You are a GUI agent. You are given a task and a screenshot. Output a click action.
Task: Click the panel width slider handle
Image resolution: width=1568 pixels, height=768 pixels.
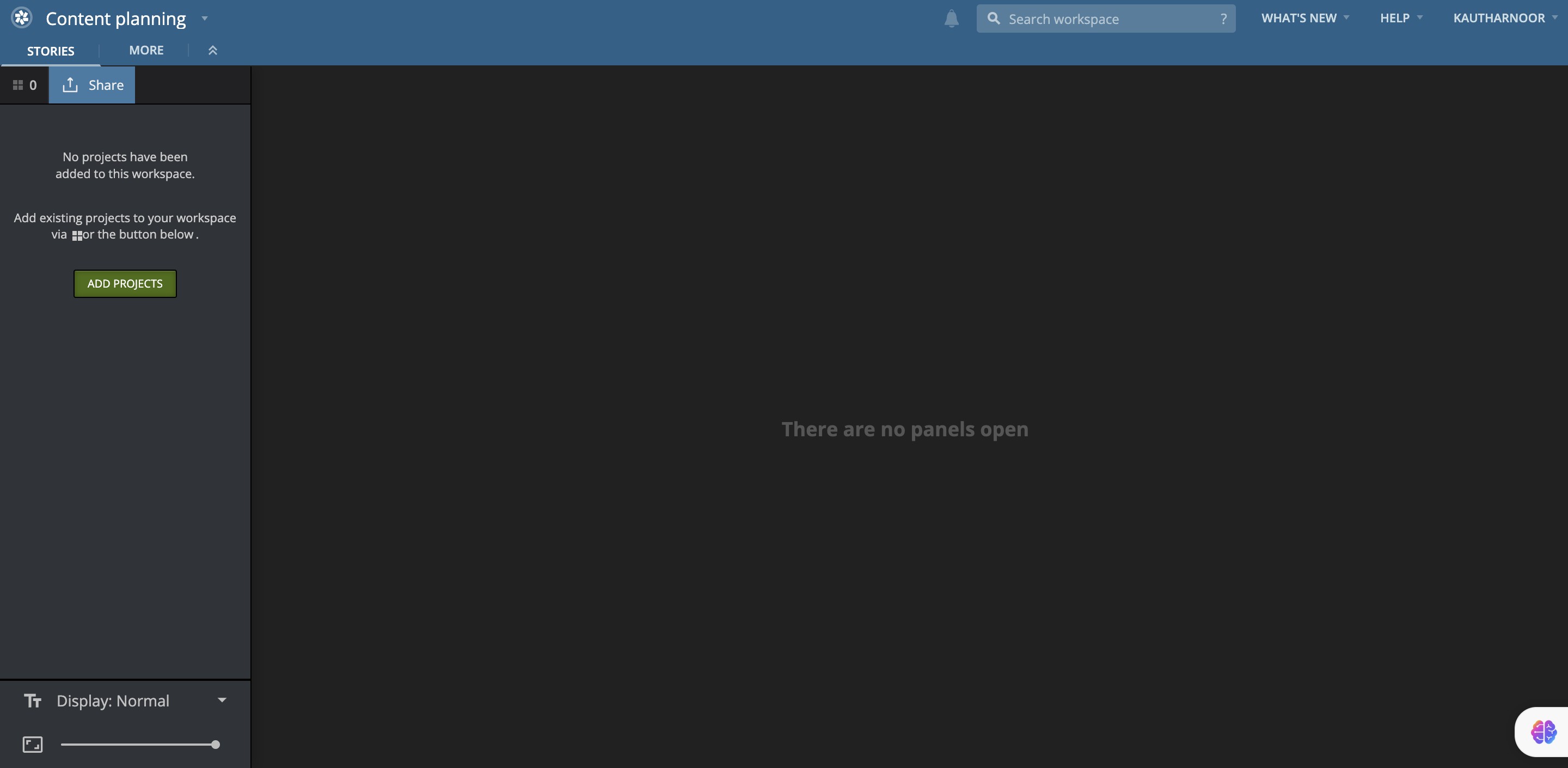[x=216, y=744]
